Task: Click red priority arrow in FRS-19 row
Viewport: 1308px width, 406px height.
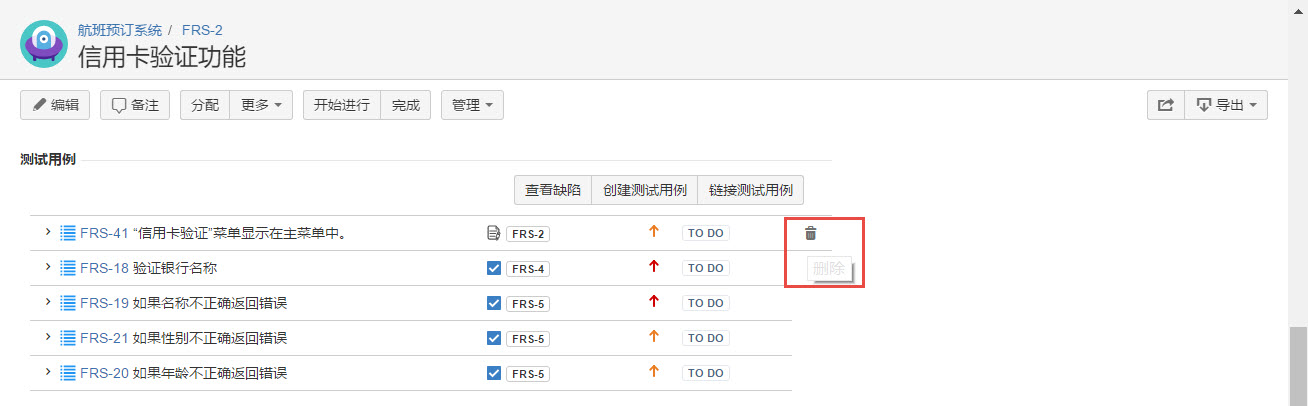Action: click(x=654, y=302)
